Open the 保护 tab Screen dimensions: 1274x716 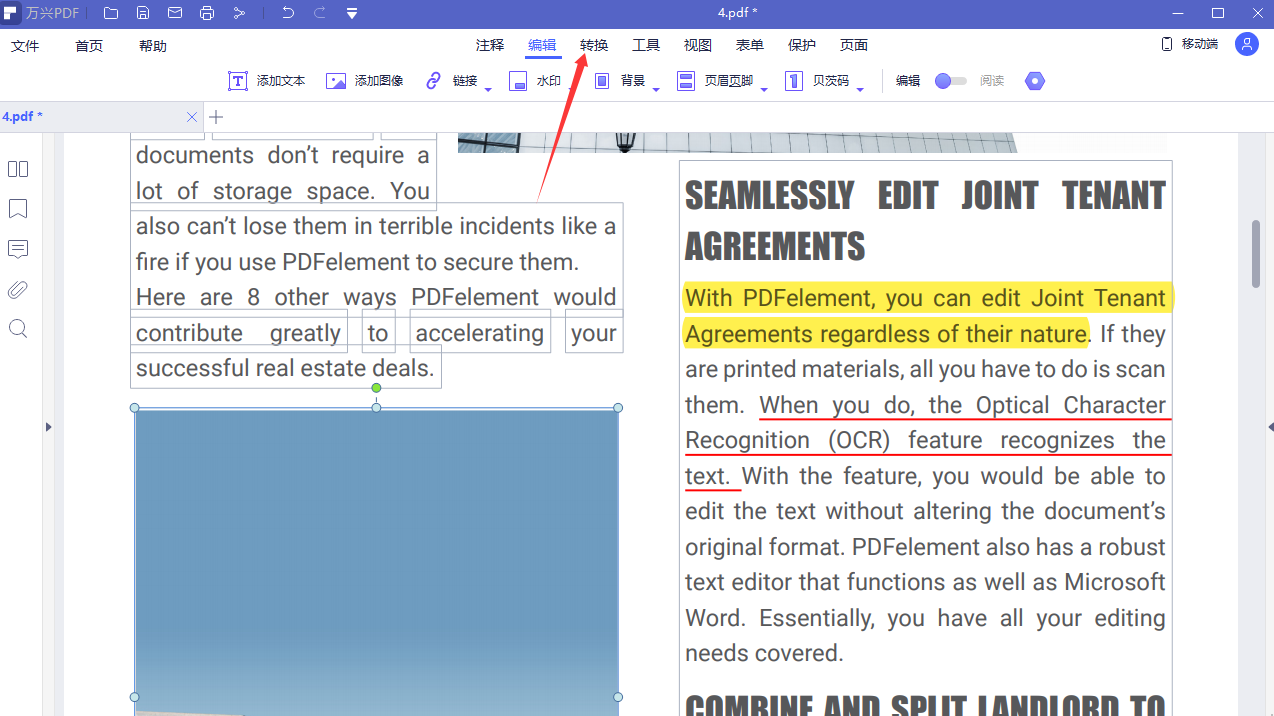pyautogui.click(x=802, y=45)
